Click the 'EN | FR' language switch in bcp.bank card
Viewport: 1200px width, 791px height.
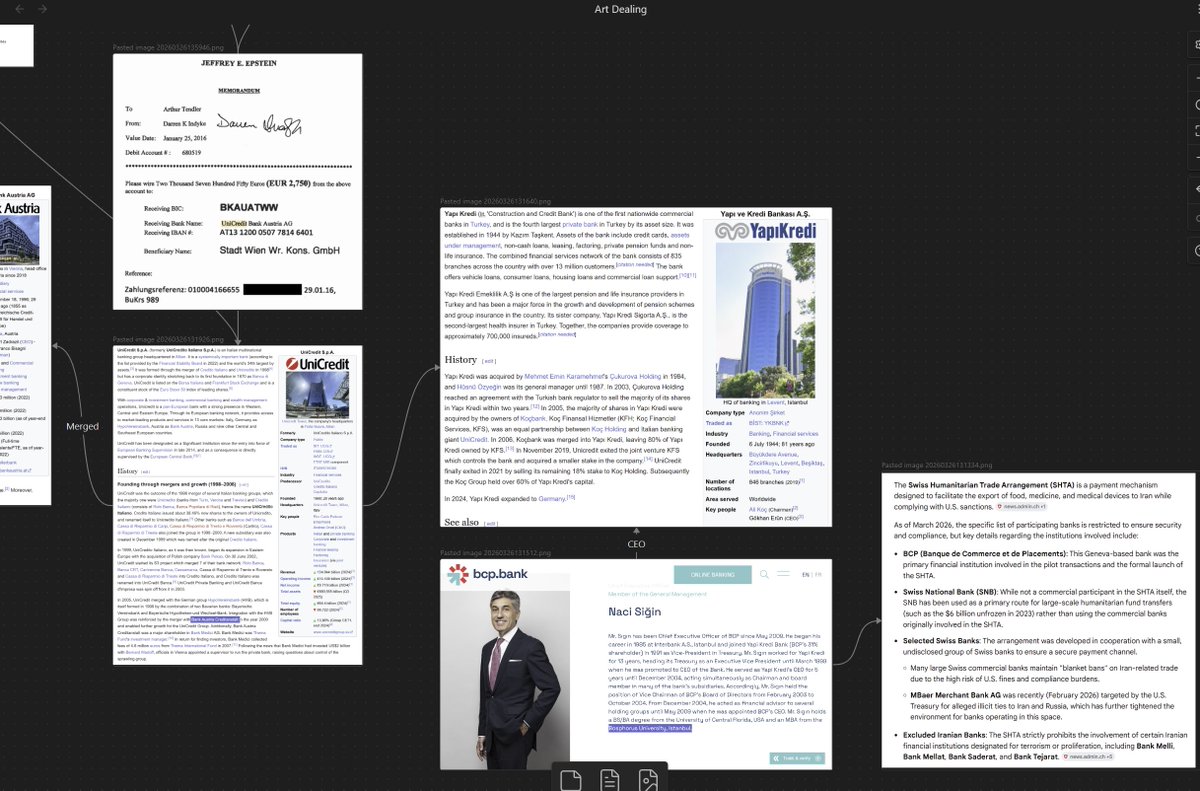[812, 575]
